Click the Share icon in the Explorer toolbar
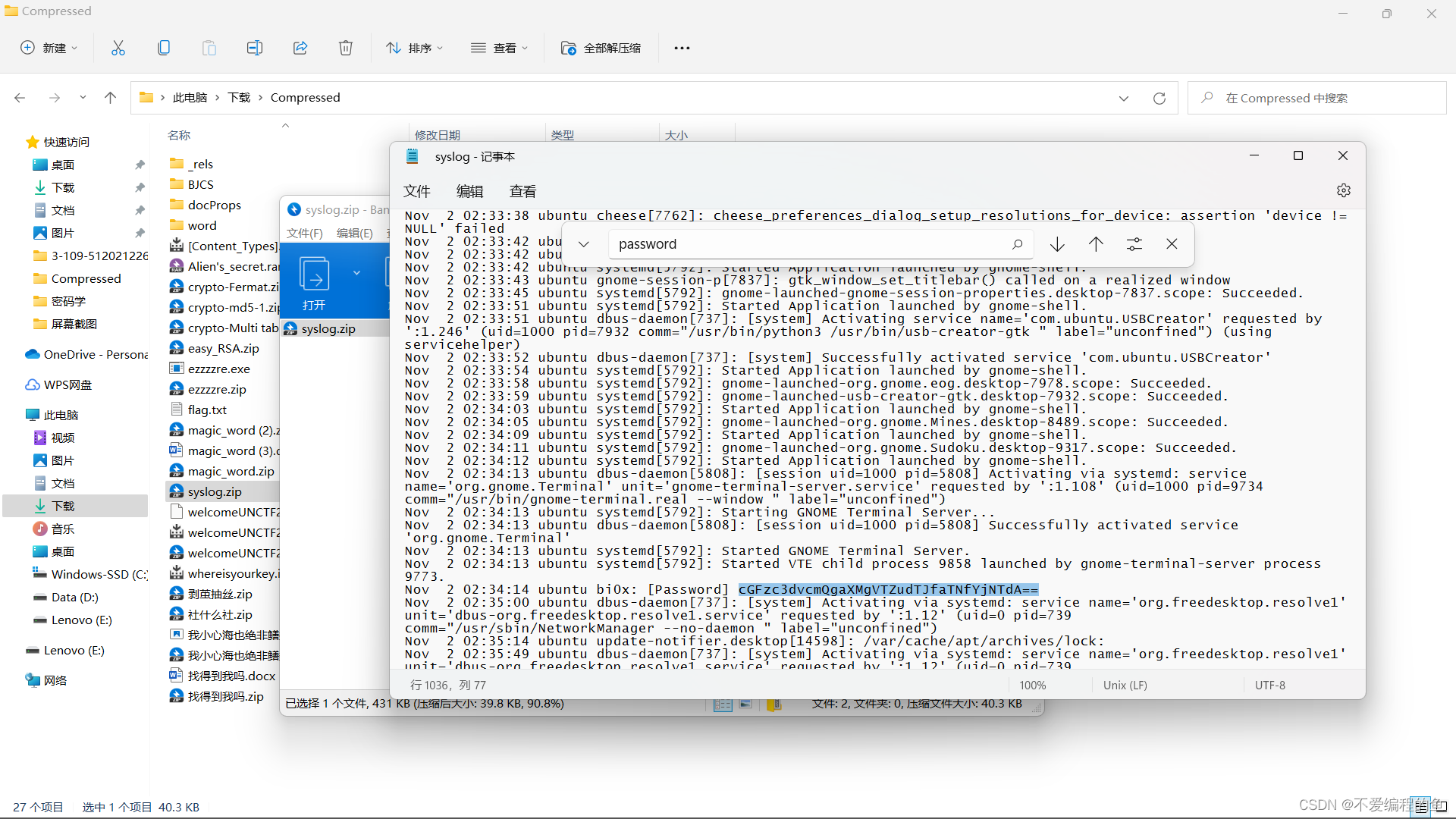 (300, 47)
